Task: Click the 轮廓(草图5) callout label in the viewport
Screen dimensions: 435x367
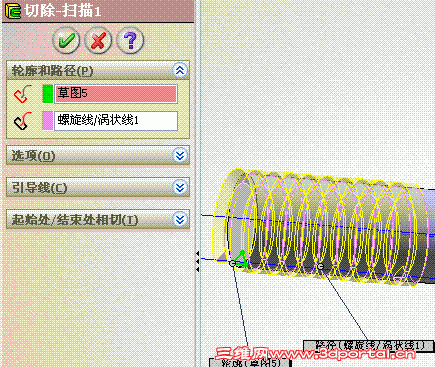Action: point(251,363)
